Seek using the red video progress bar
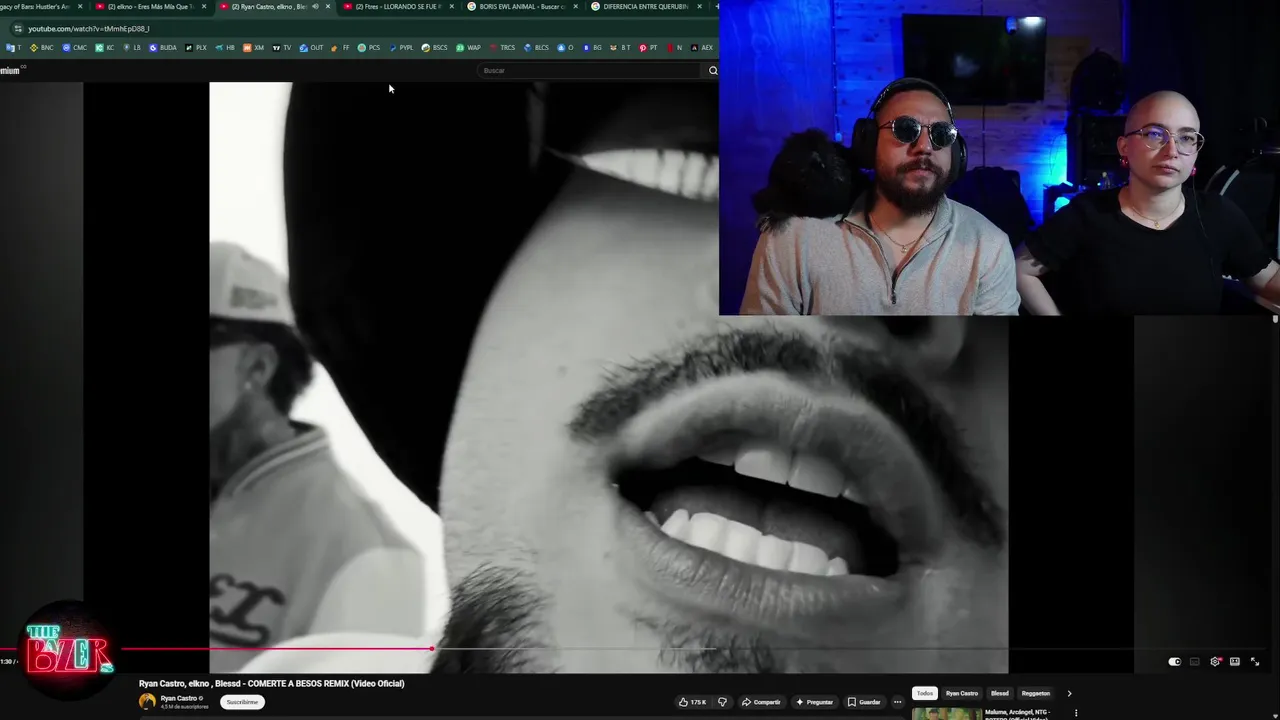This screenshot has height=720, width=1280. [275, 649]
